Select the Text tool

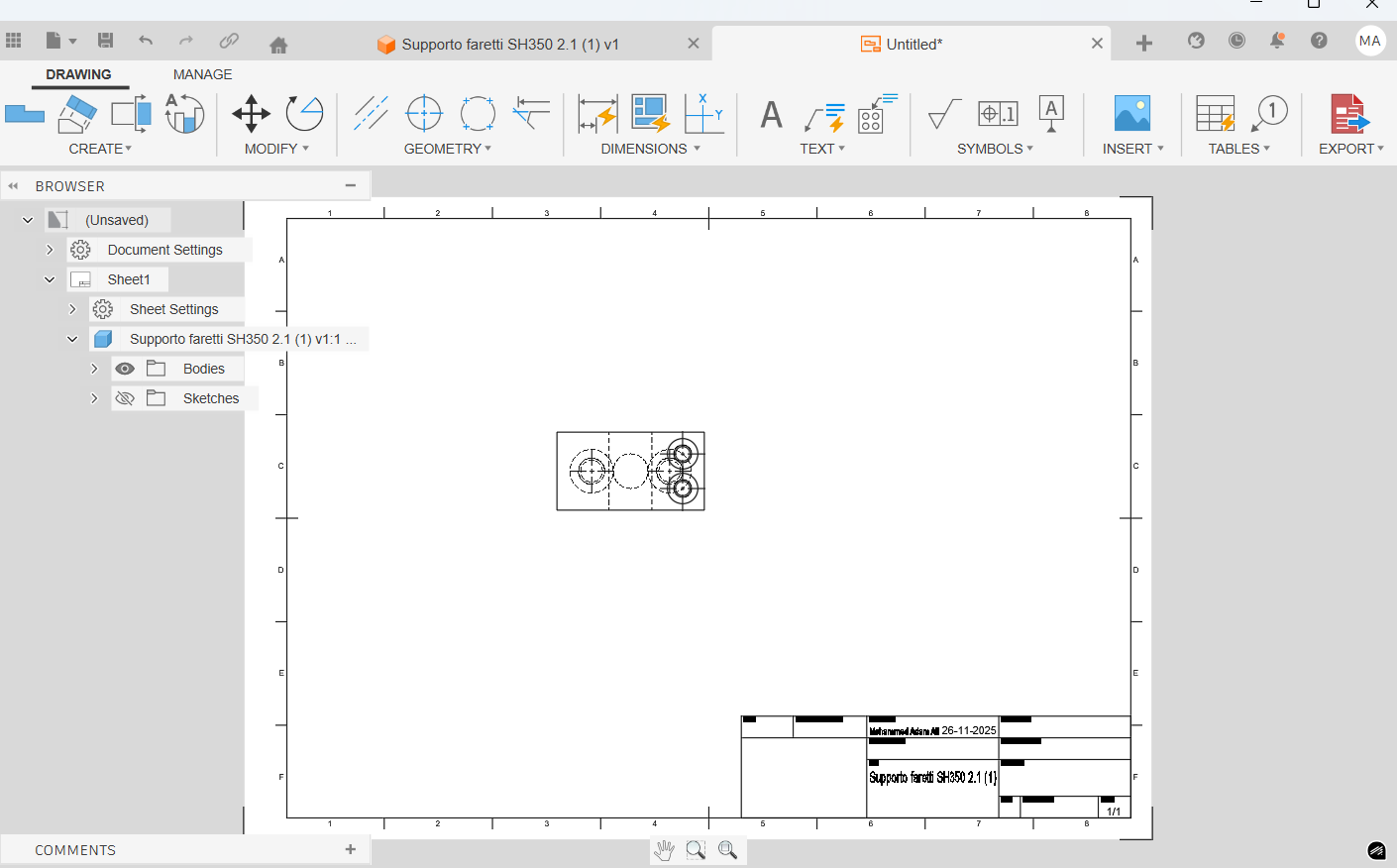(771, 115)
